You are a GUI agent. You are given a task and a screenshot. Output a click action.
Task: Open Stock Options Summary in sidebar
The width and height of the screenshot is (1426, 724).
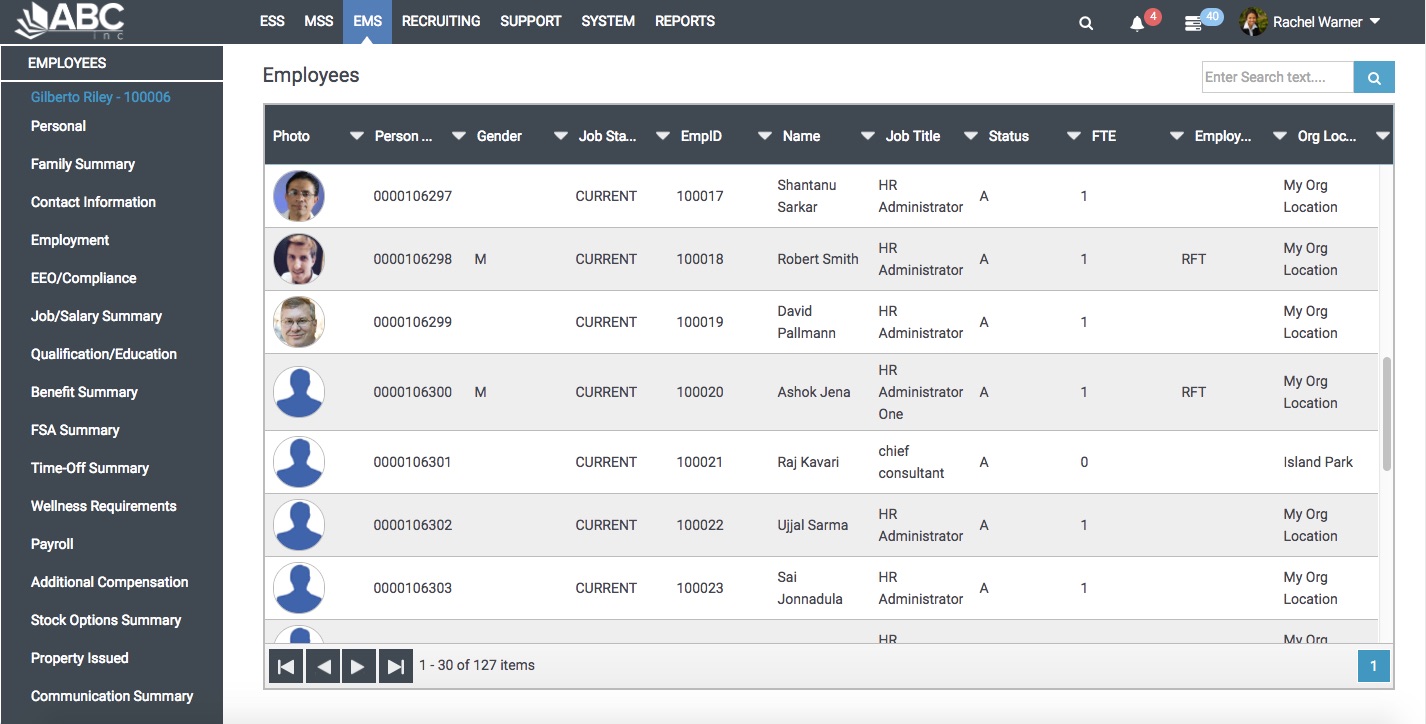pos(106,620)
